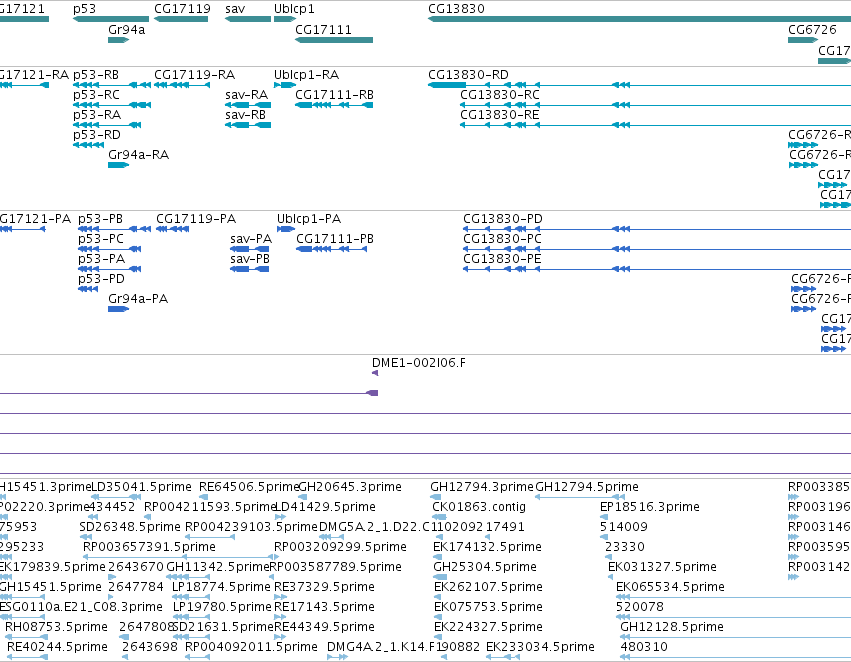851x662 pixels.
Task: Select protein CG13830-PE
Action: [502, 259]
